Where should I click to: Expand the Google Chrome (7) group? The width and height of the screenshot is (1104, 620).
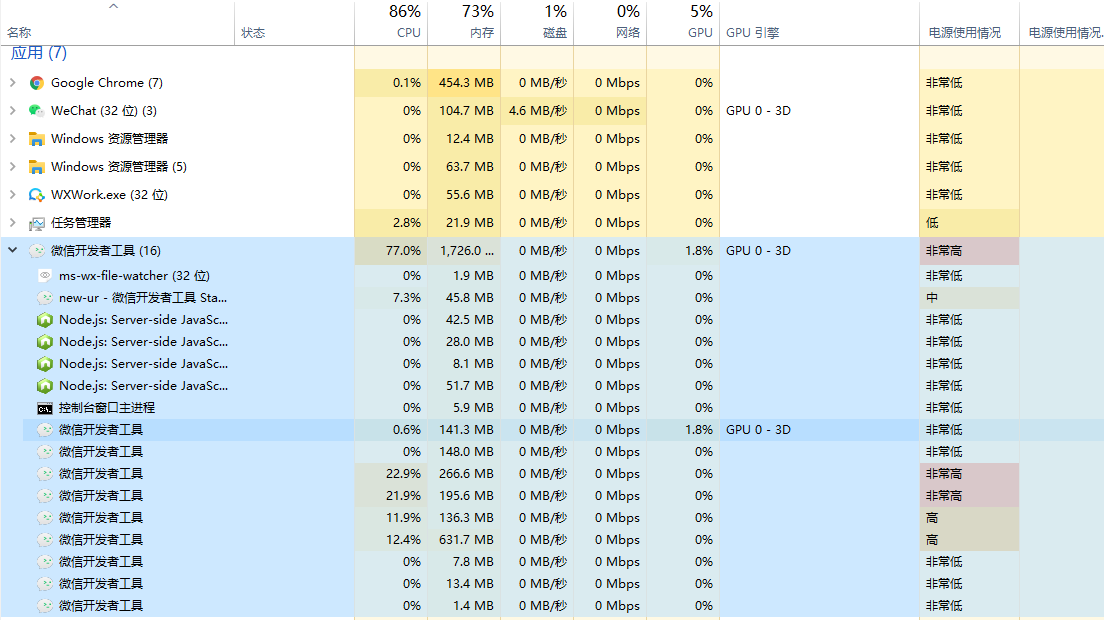(x=13, y=82)
